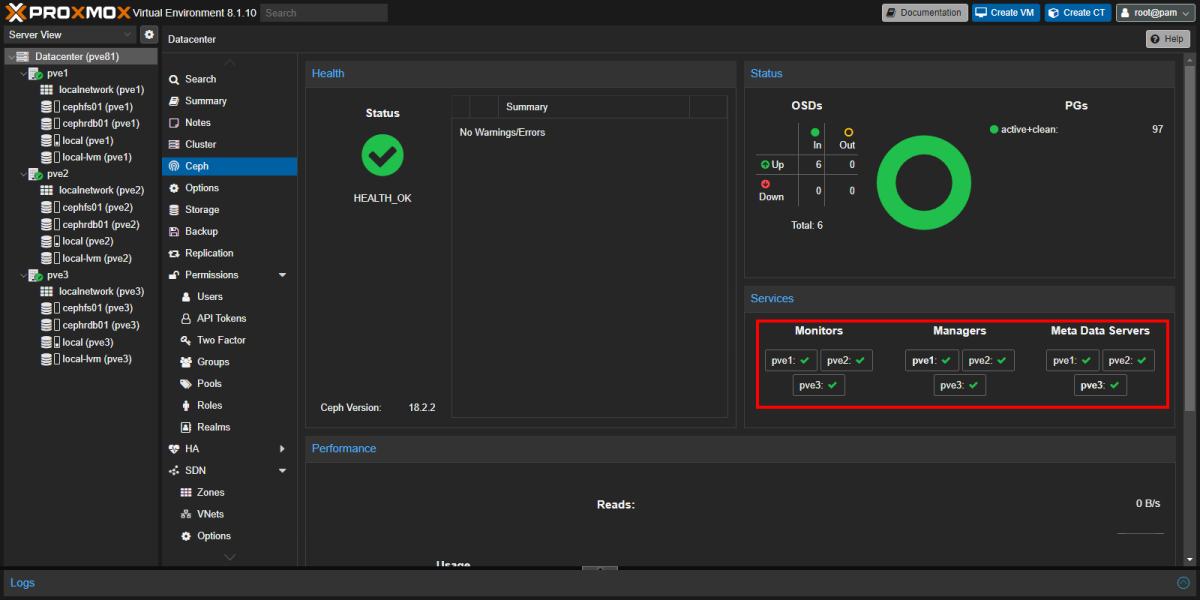This screenshot has height=600, width=1200.
Task: Click the Two Factor key icon
Action: click(x=186, y=340)
